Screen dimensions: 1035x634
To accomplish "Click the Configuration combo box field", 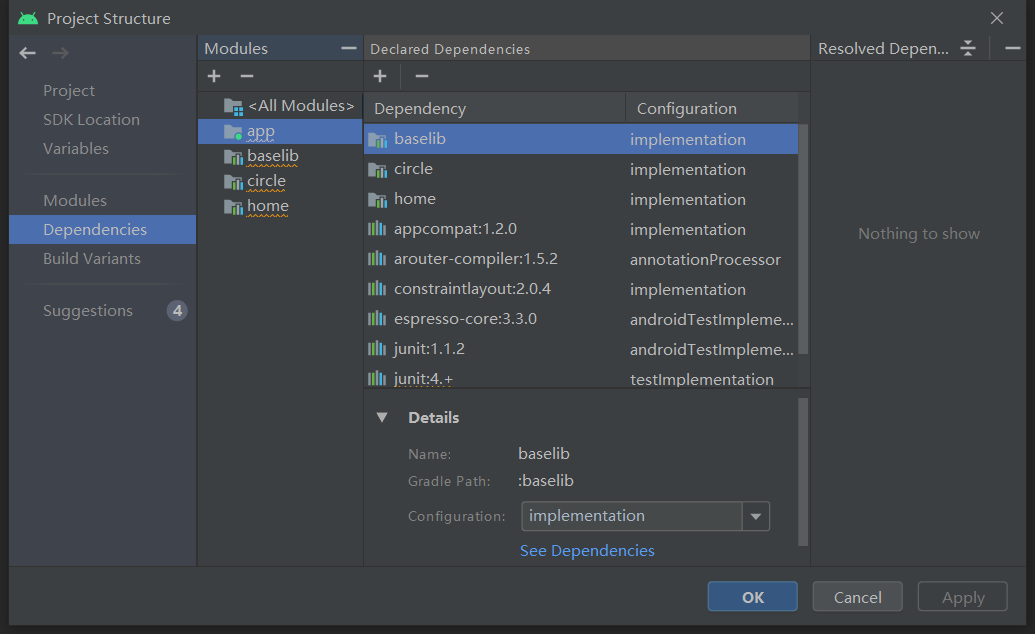I will pos(631,517).
